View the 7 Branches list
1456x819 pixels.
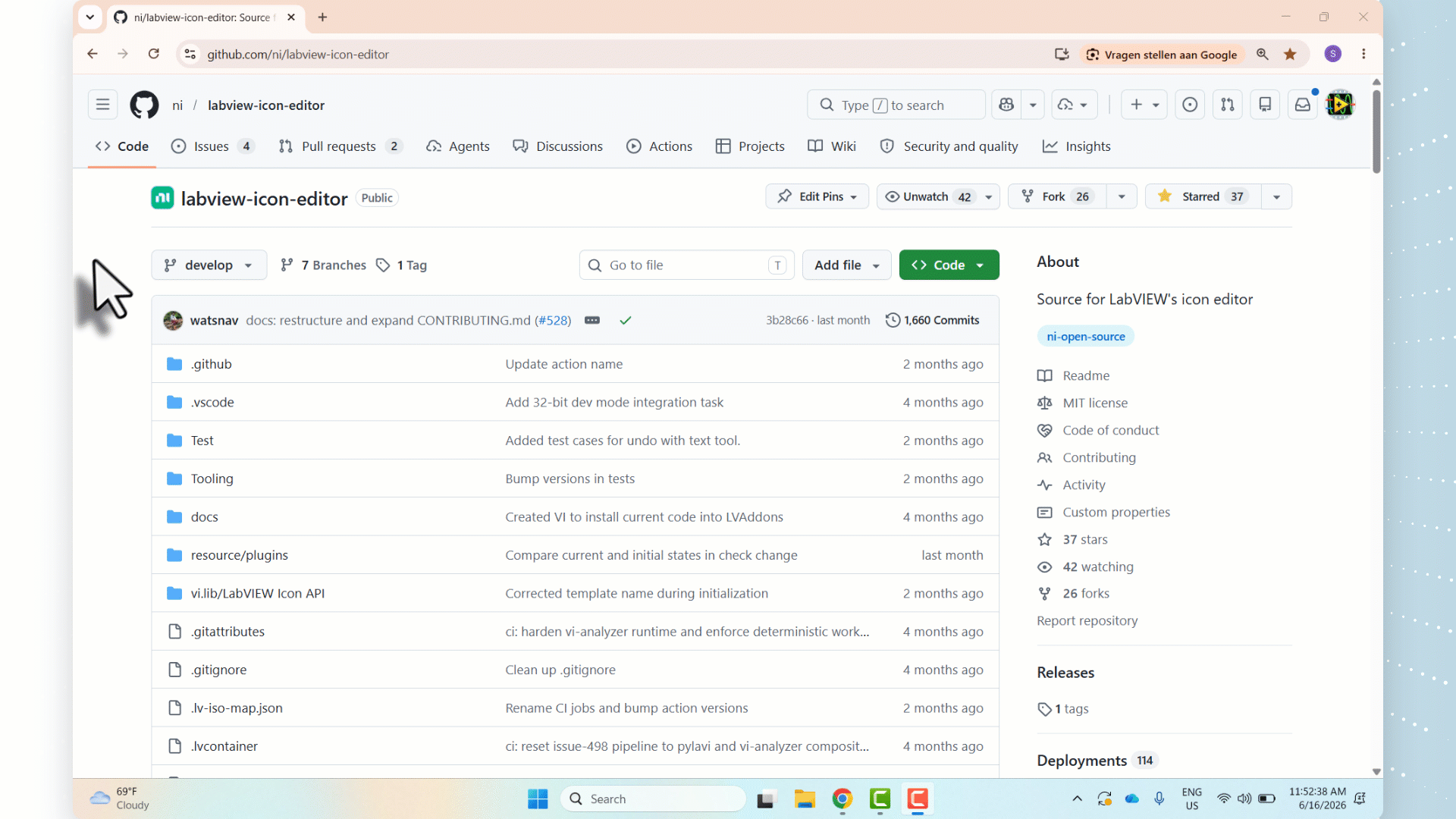[x=323, y=265]
